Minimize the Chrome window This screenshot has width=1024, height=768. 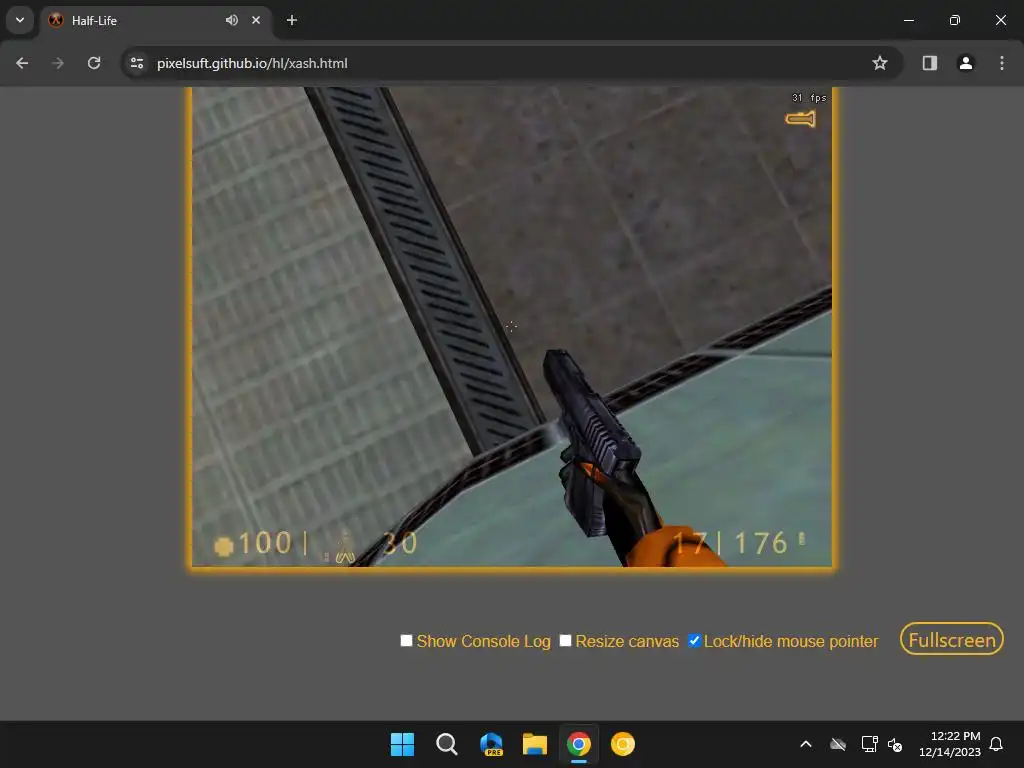[908, 20]
